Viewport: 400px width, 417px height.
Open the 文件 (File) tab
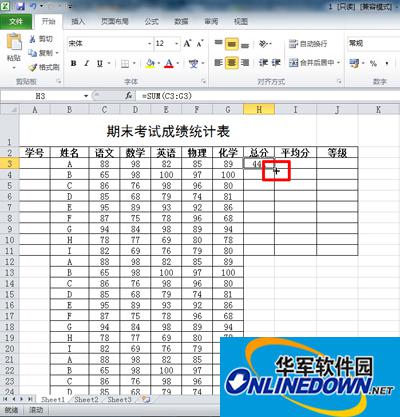(16, 22)
